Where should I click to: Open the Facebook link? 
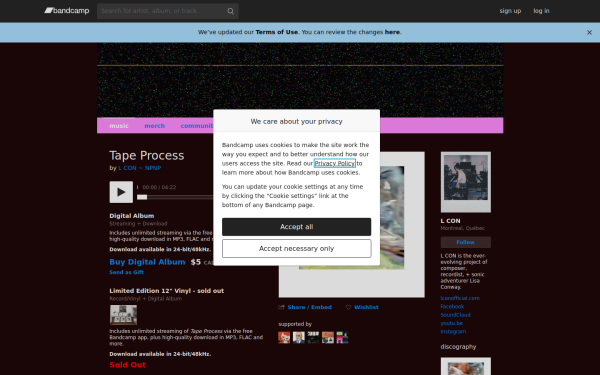pyautogui.click(x=452, y=307)
